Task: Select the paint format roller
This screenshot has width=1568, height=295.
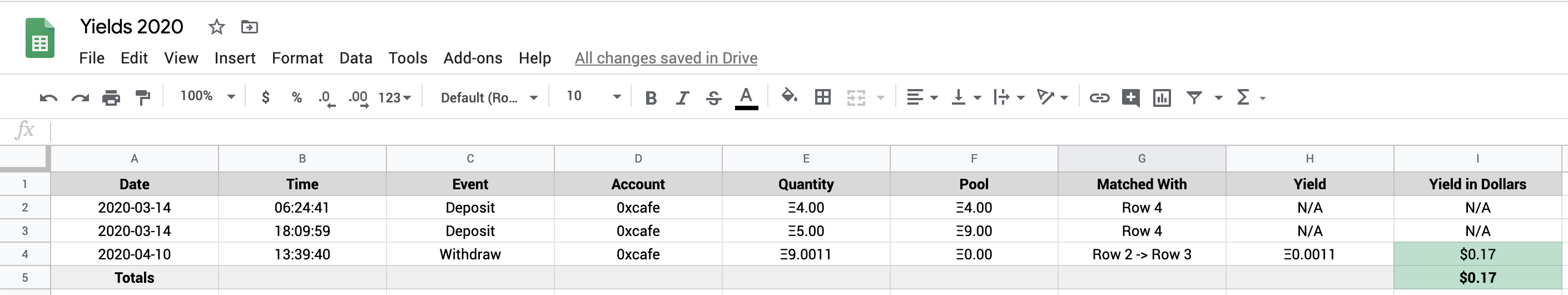Action: 142,97
